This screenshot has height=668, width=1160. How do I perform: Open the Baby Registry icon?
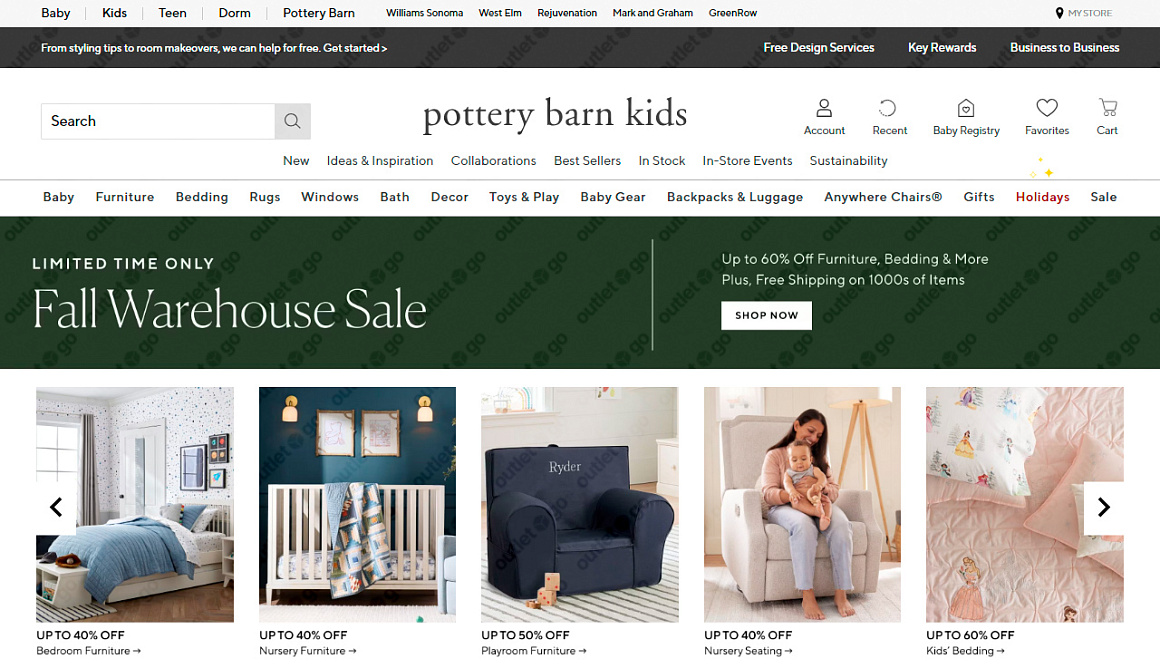pyautogui.click(x=965, y=108)
